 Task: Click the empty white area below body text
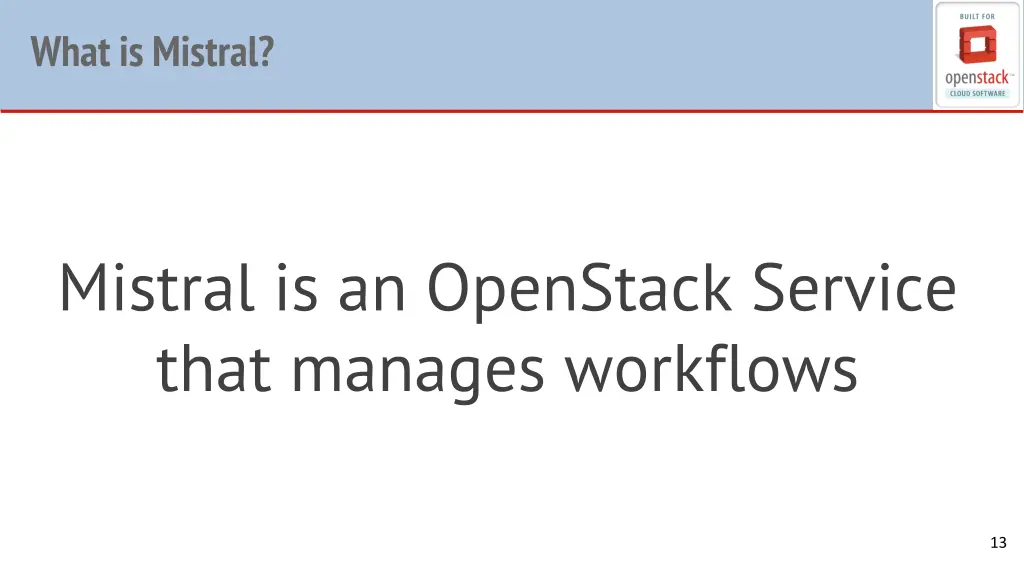click(512, 483)
